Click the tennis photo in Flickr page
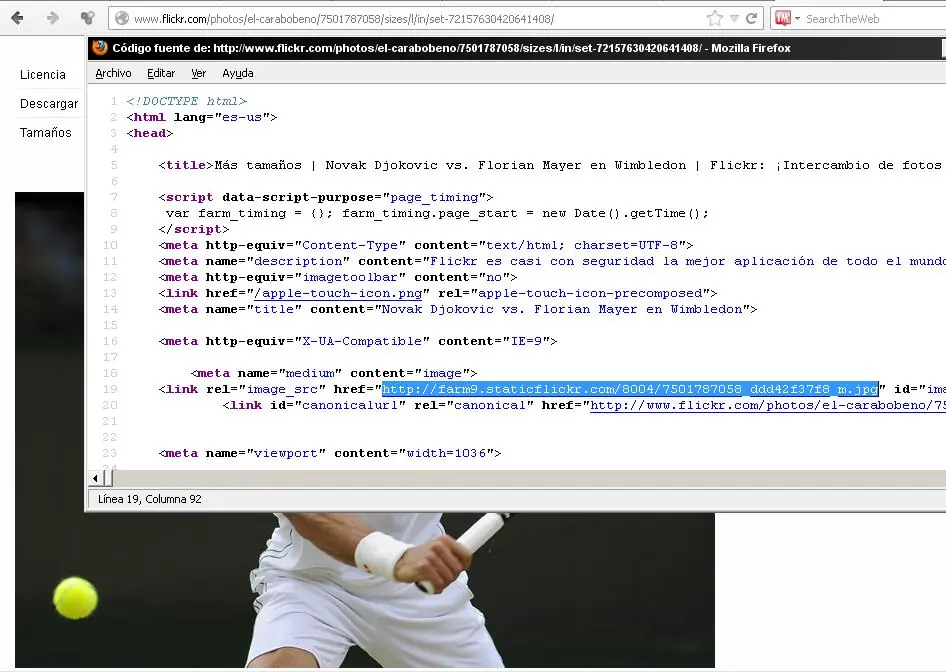946x672 pixels. (x=364, y=589)
